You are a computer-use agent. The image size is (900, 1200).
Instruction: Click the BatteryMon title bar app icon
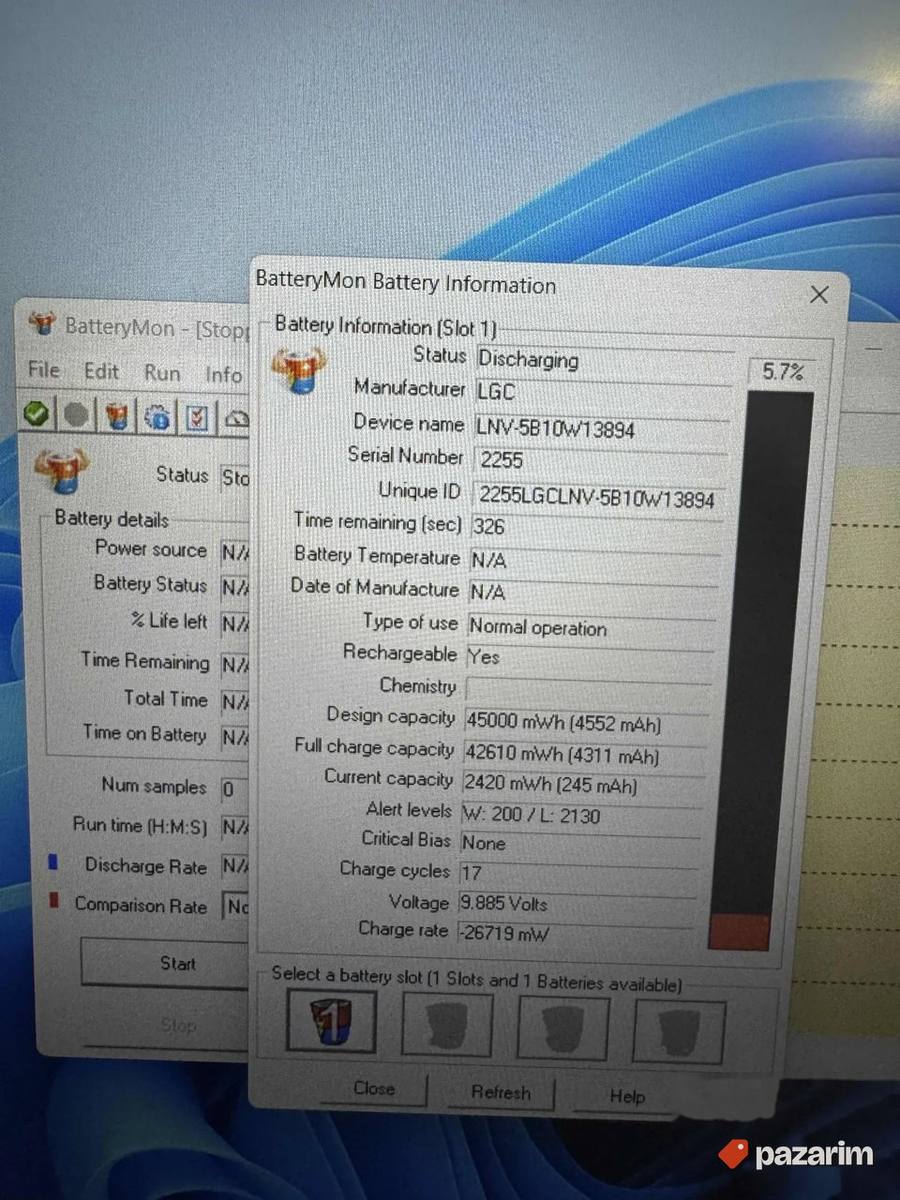tap(41, 323)
